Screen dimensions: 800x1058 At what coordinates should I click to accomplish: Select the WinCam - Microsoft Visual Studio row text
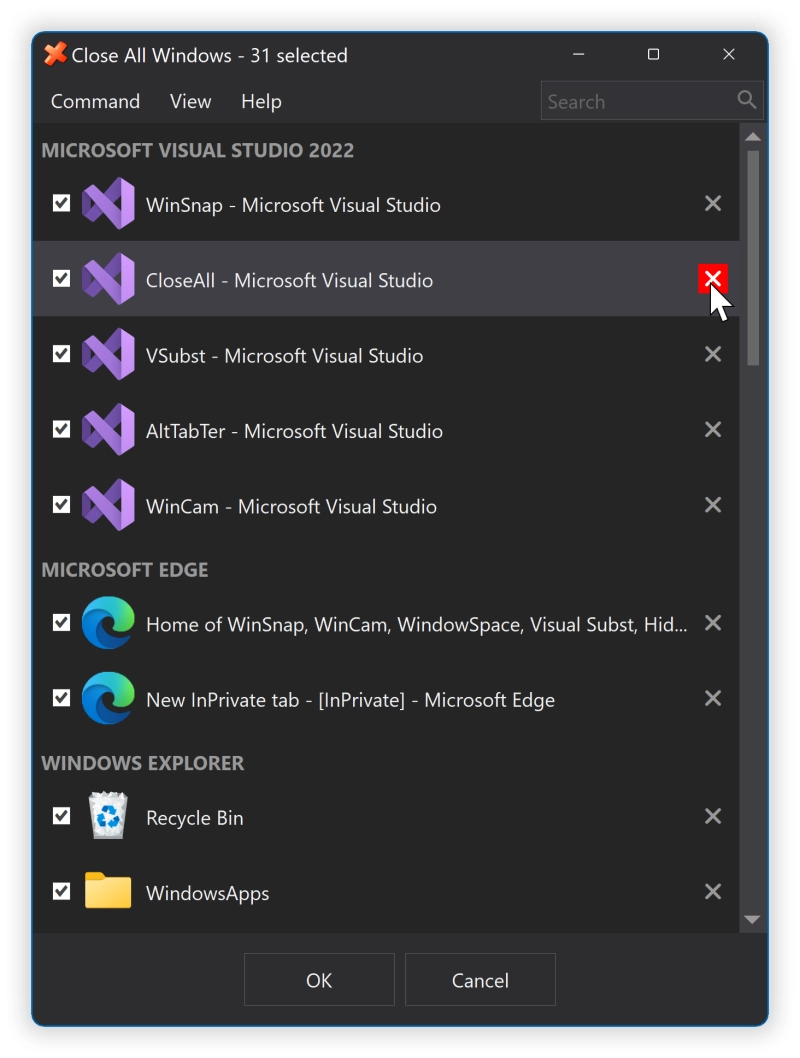point(291,507)
